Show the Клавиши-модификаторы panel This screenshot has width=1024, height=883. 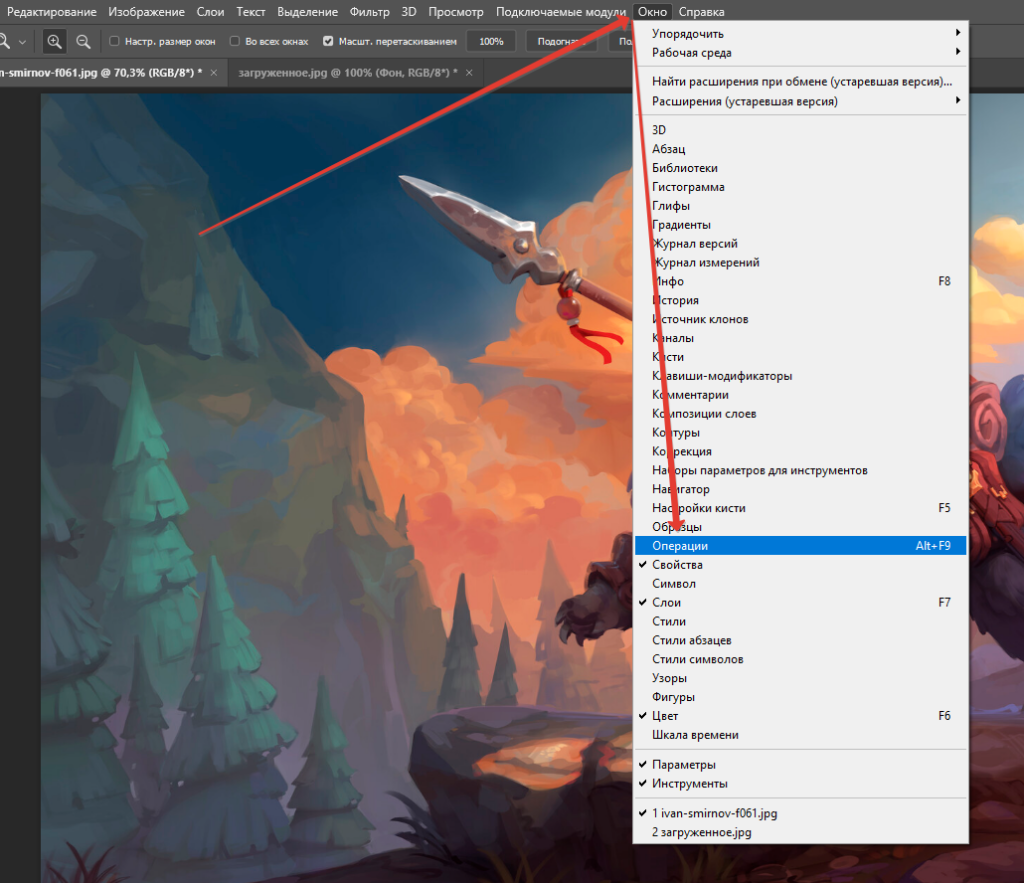click(801, 376)
